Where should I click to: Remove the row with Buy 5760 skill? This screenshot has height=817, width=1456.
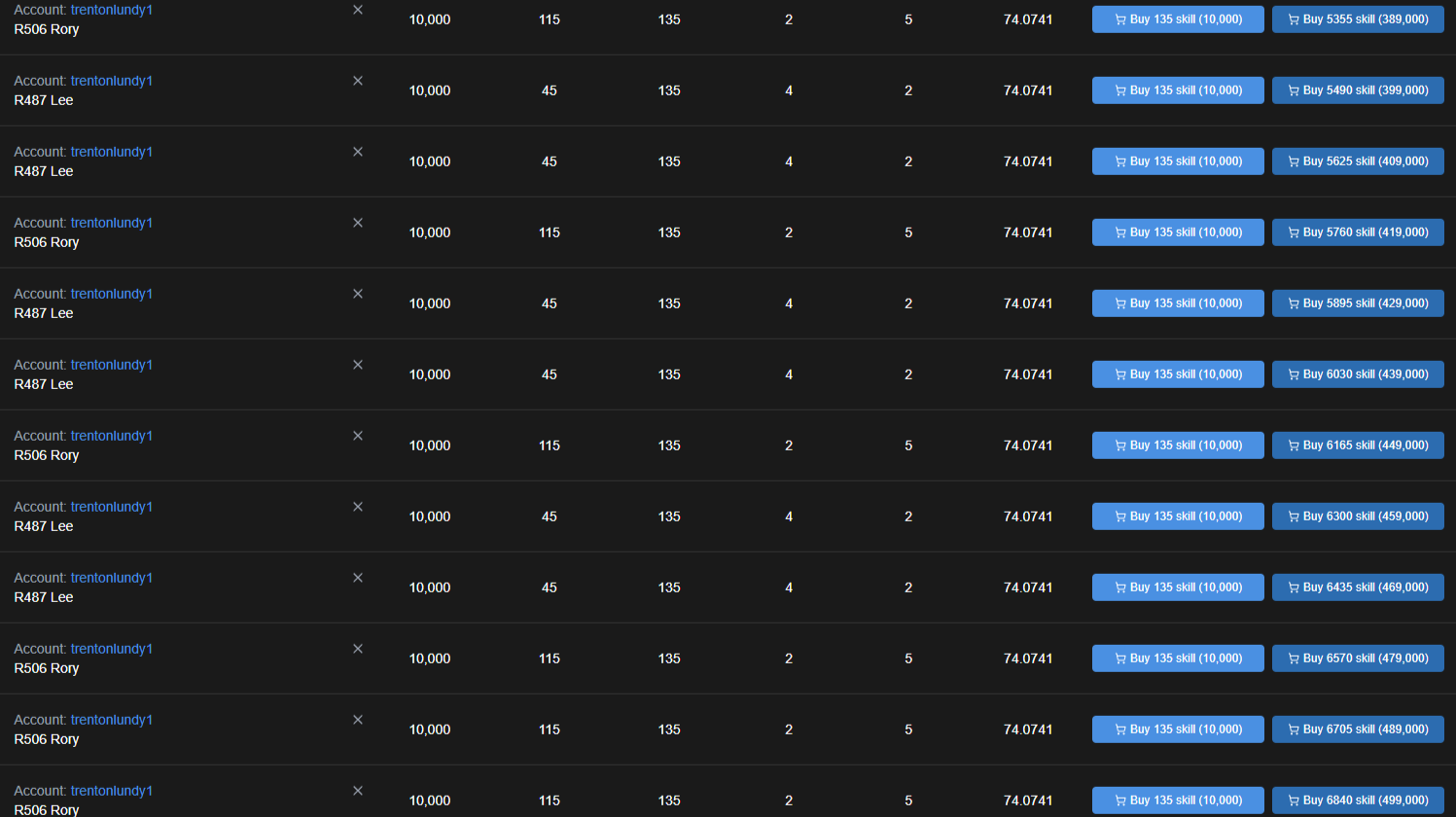pos(358,223)
